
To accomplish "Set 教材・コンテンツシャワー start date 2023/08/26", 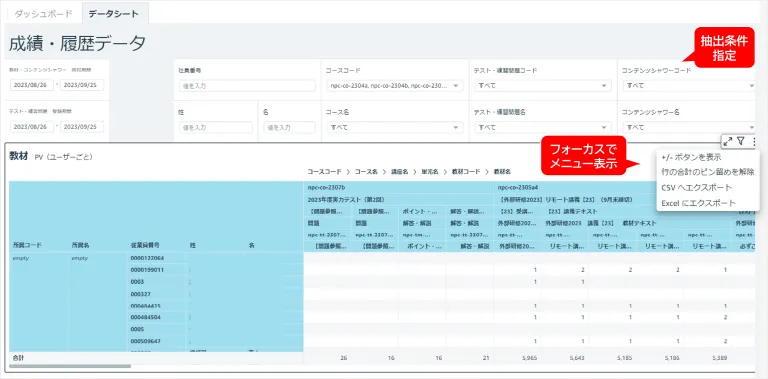I will click(32, 85).
